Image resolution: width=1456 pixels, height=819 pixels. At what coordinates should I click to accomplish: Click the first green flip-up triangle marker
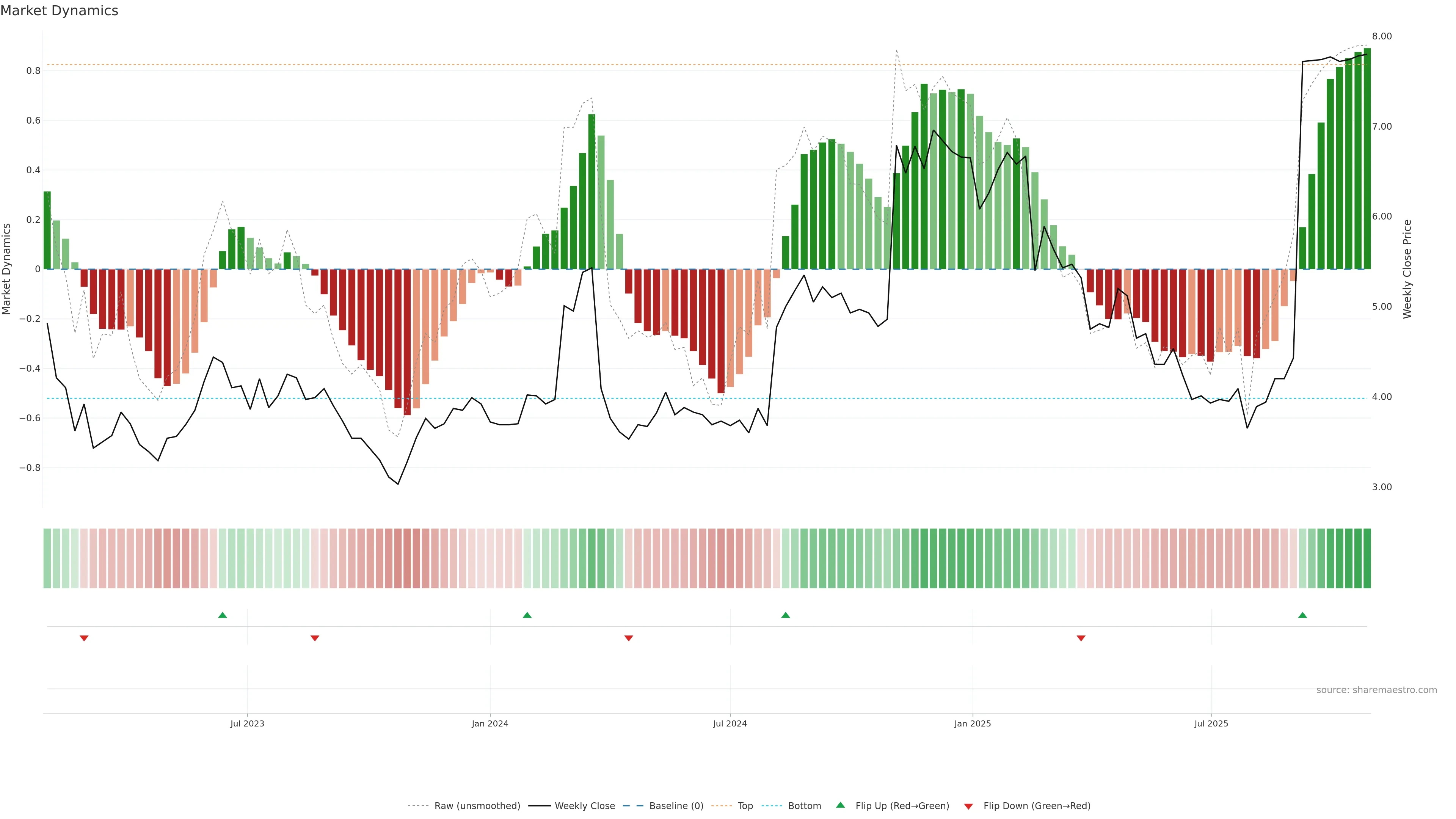pyautogui.click(x=222, y=615)
